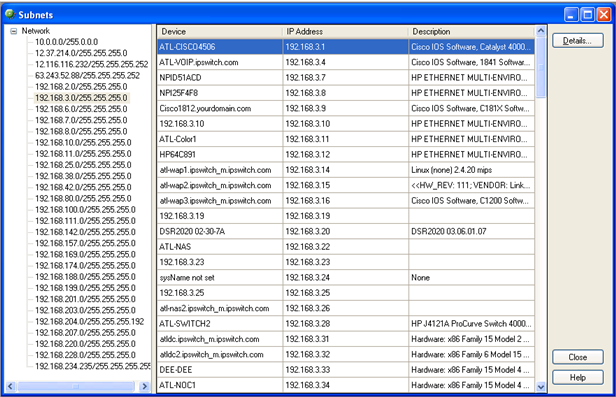The image size is (616, 397).
Task: Select device DSR2020 02-30-7A
Action: tap(192, 231)
